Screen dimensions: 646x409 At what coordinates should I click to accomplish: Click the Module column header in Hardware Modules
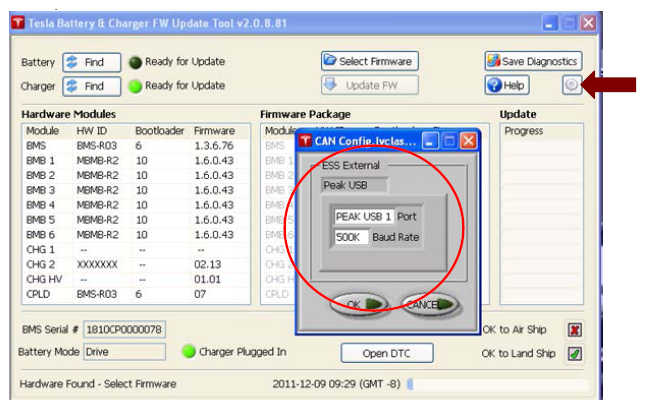(42, 131)
